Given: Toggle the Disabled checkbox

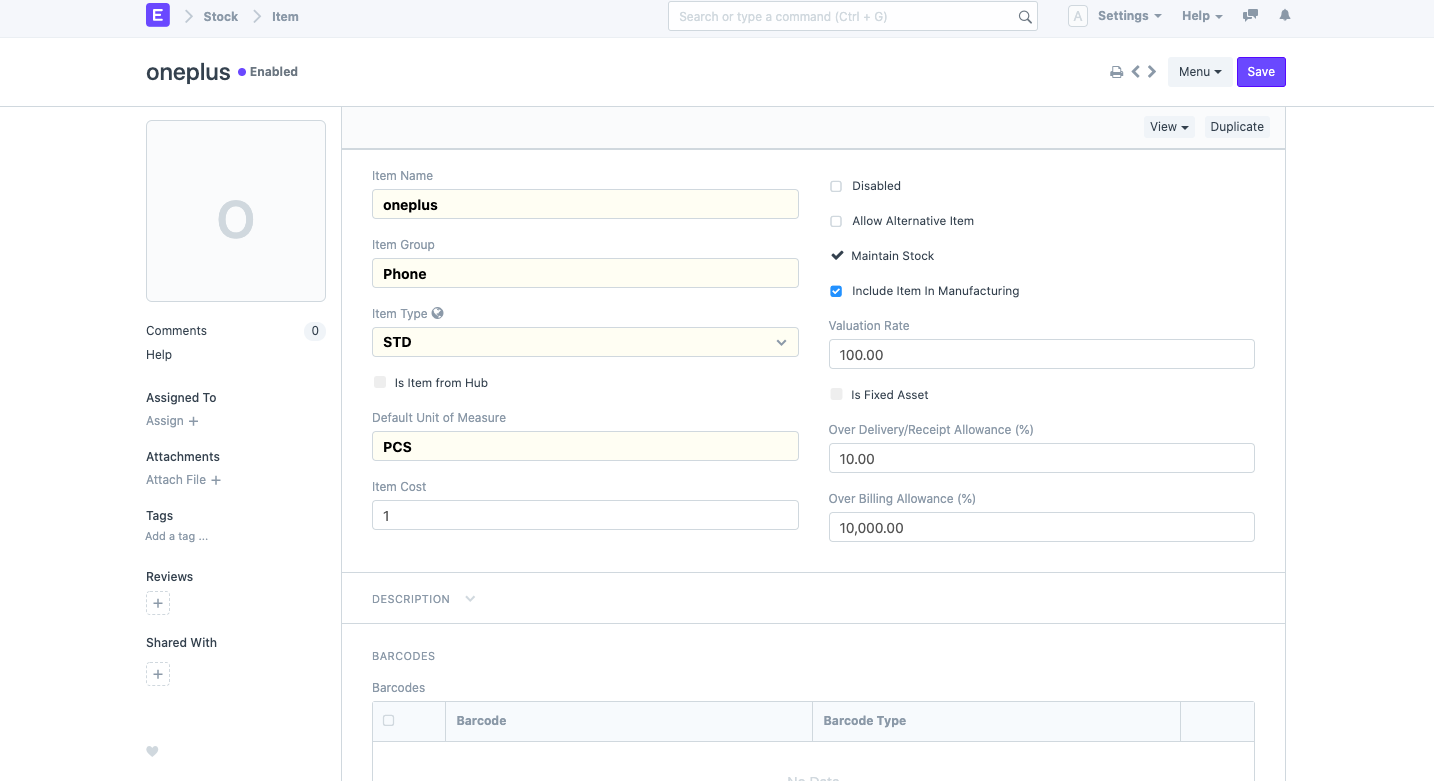Looking at the screenshot, I should pyautogui.click(x=836, y=186).
